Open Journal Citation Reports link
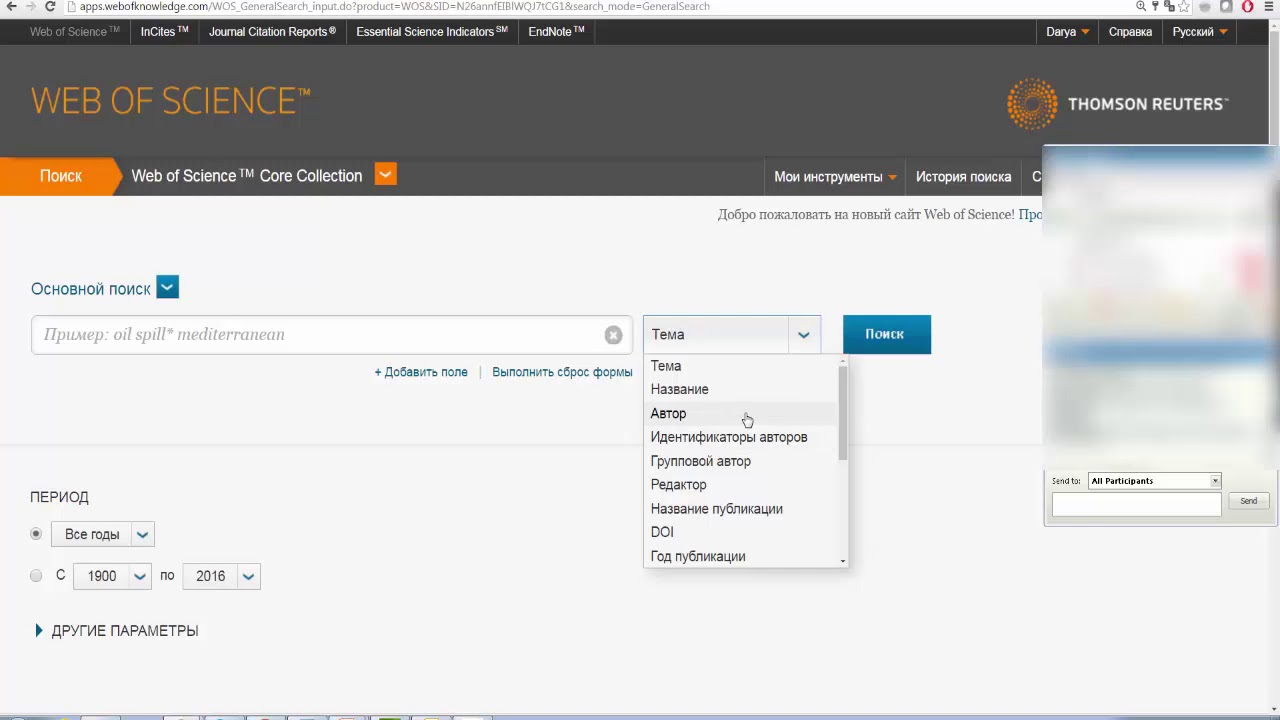This screenshot has width=1280, height=720. click(x=272, y=32)
